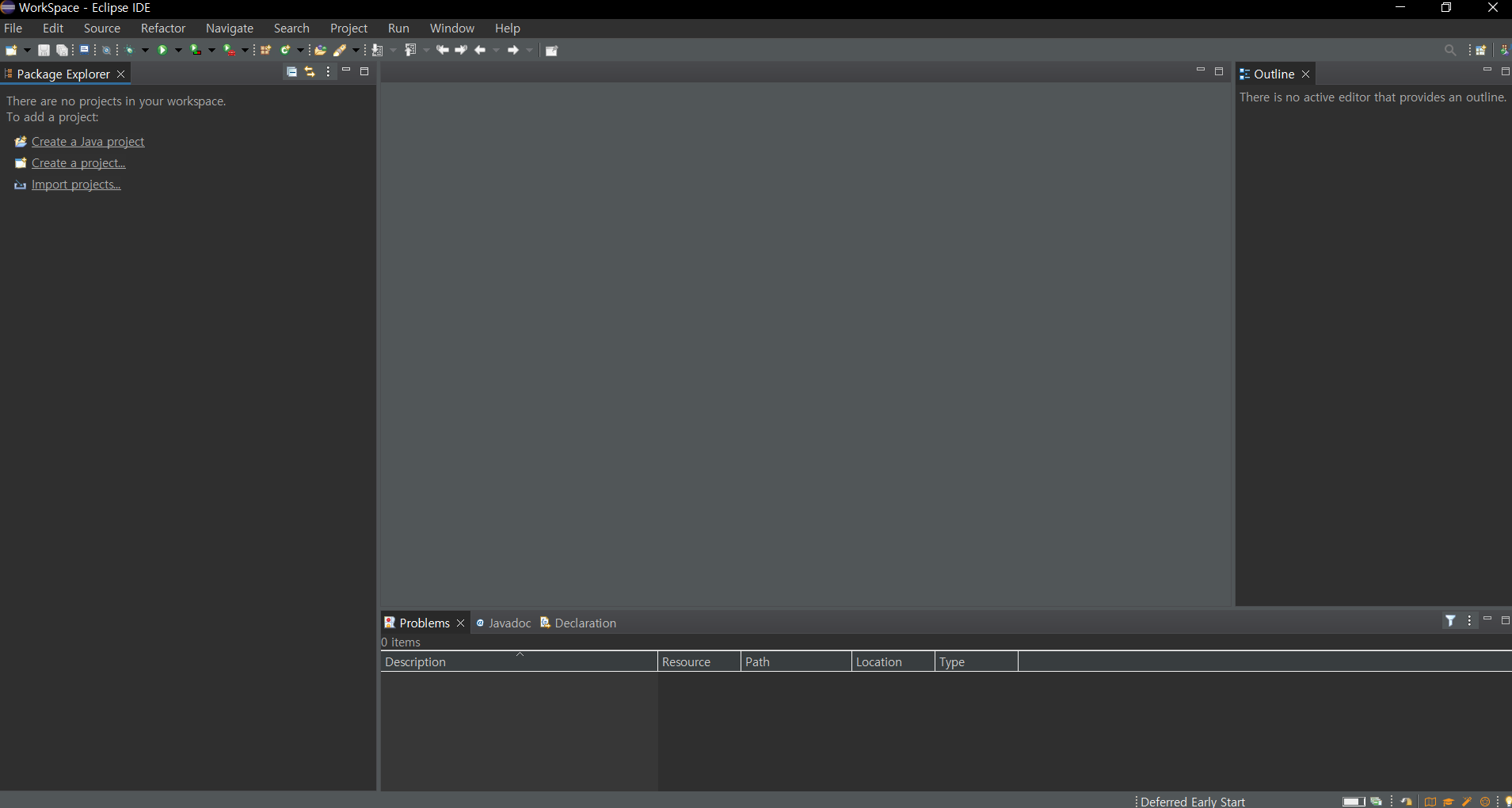The height and width of the screenshot is (808, 1512).
Task: Open the External Tools dropdown arrow
Action: [245, 50]
